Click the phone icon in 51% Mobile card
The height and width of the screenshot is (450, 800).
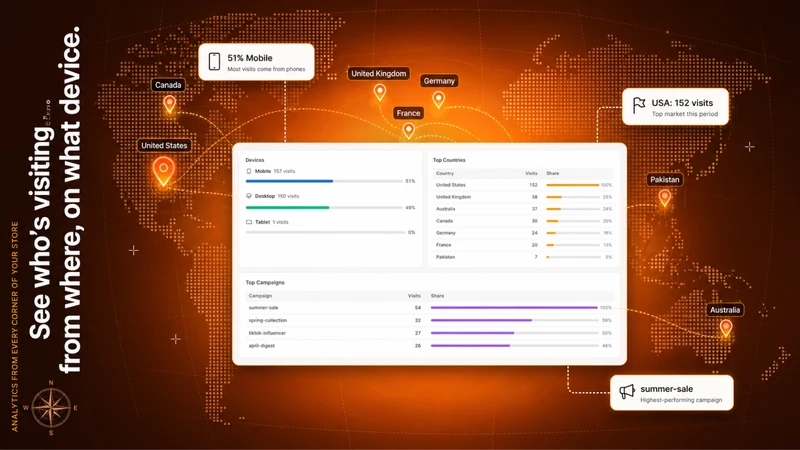[214, 62]
